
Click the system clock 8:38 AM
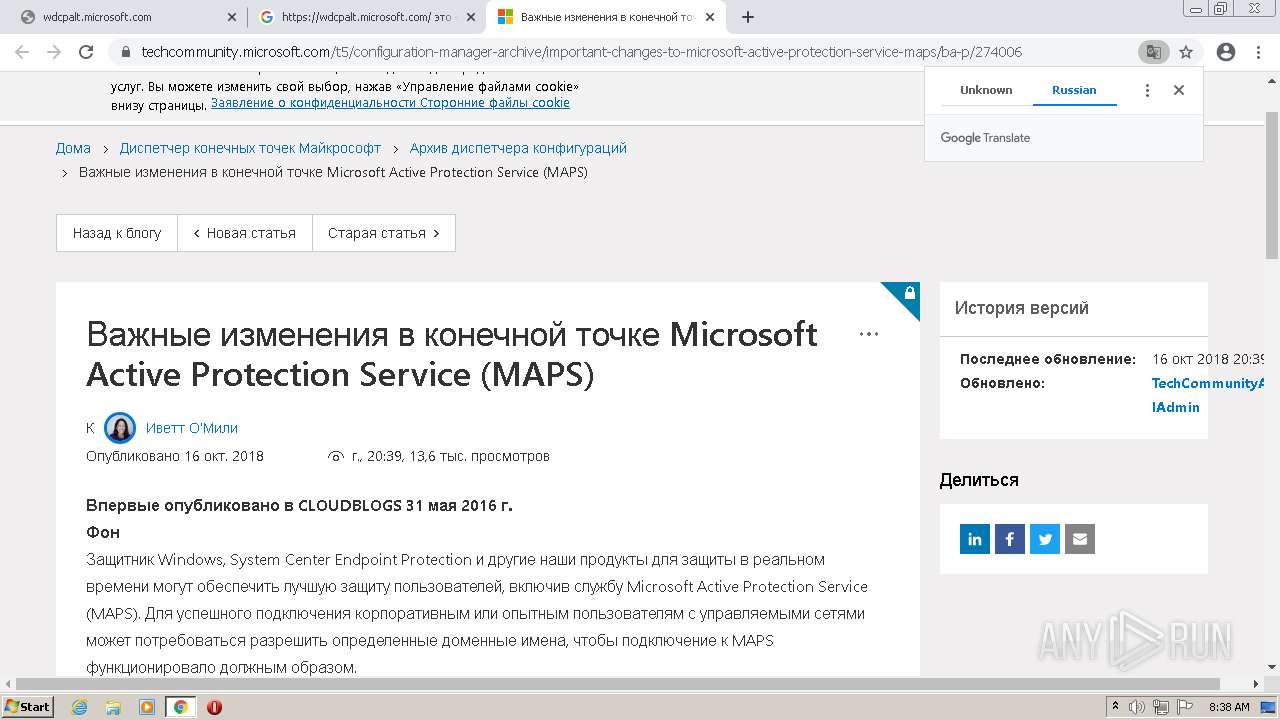pyautogui.click(x=1229, y=707)
